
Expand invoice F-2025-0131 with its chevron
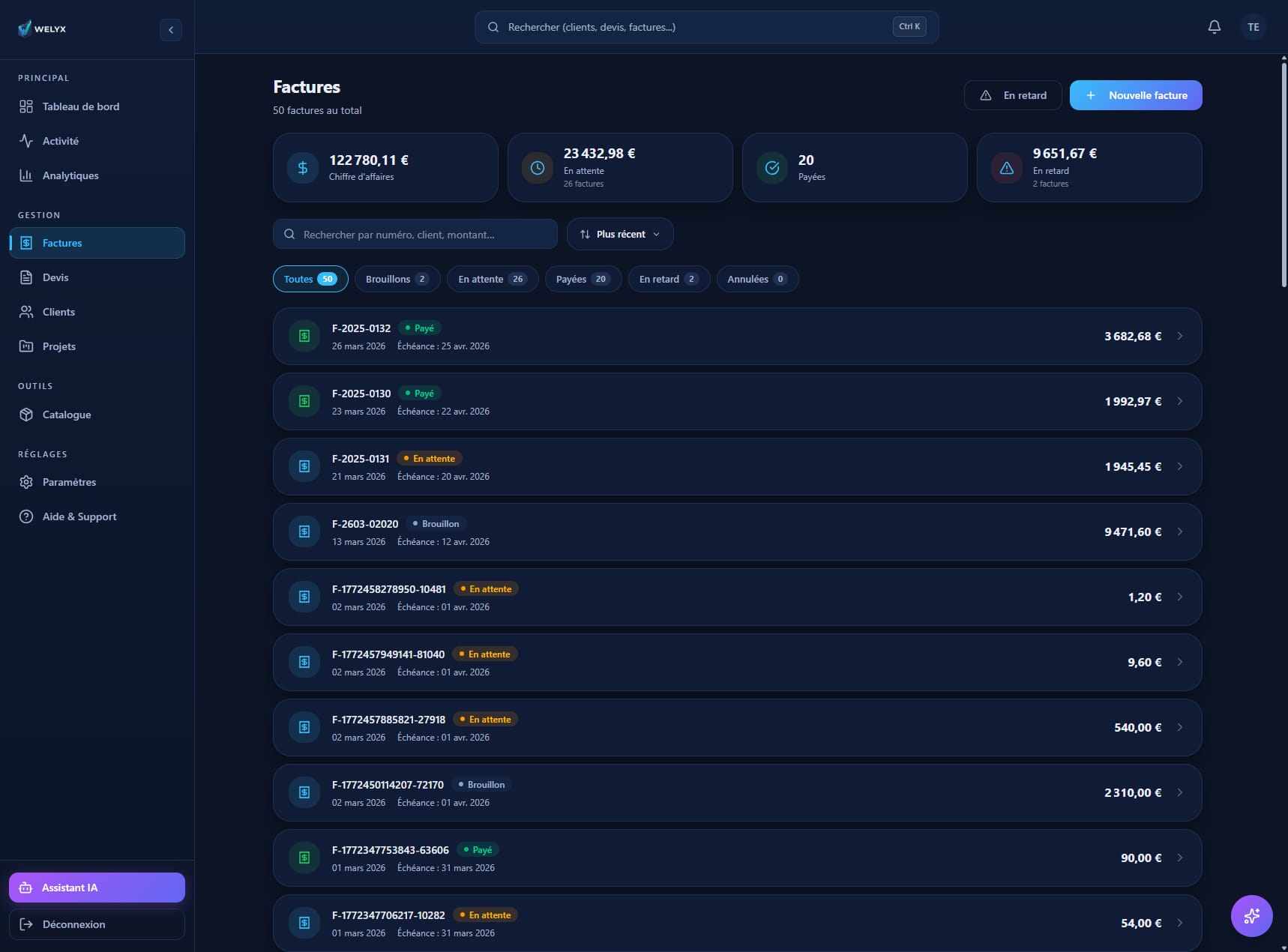[1180, 467]
